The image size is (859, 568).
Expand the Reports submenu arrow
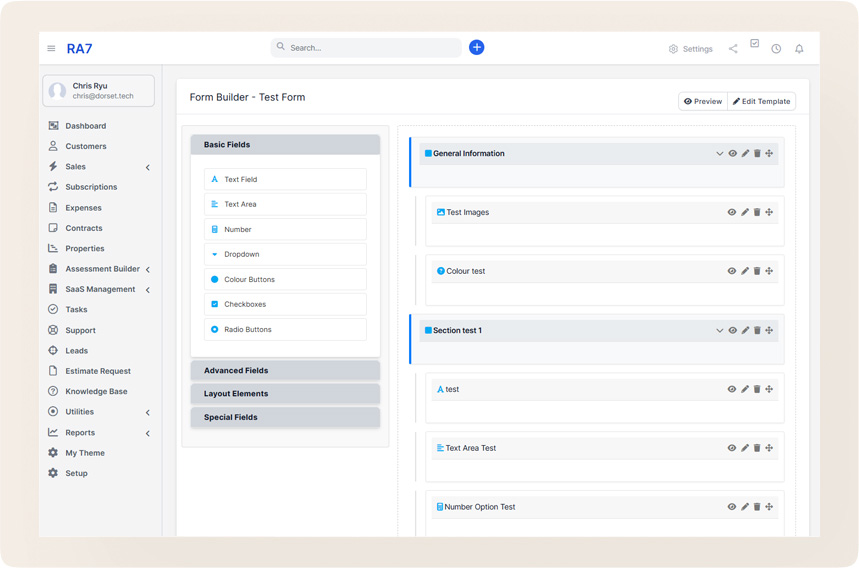[148, 433]
